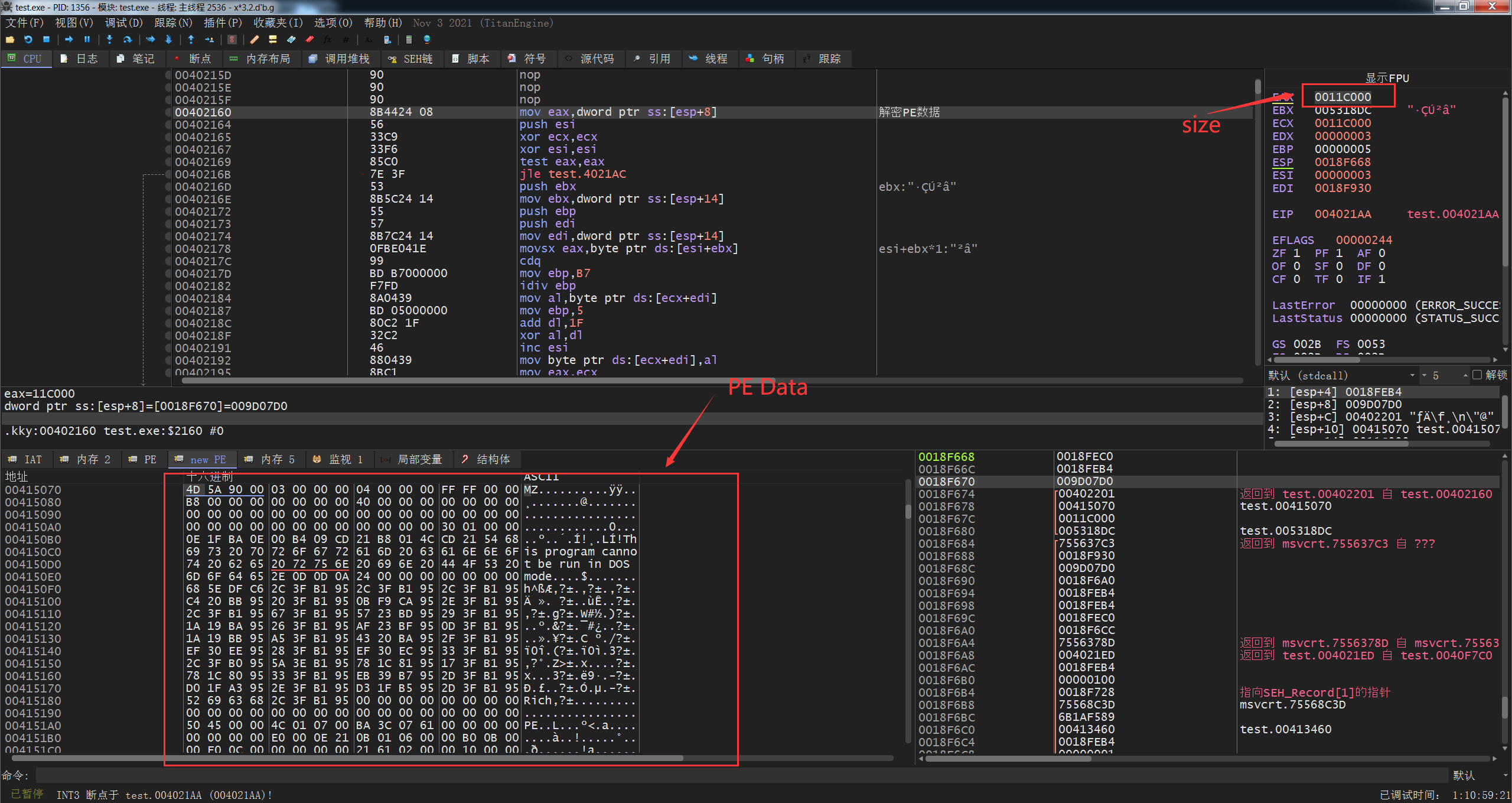Click the 显示FPU button

(x=1387, y=78)
